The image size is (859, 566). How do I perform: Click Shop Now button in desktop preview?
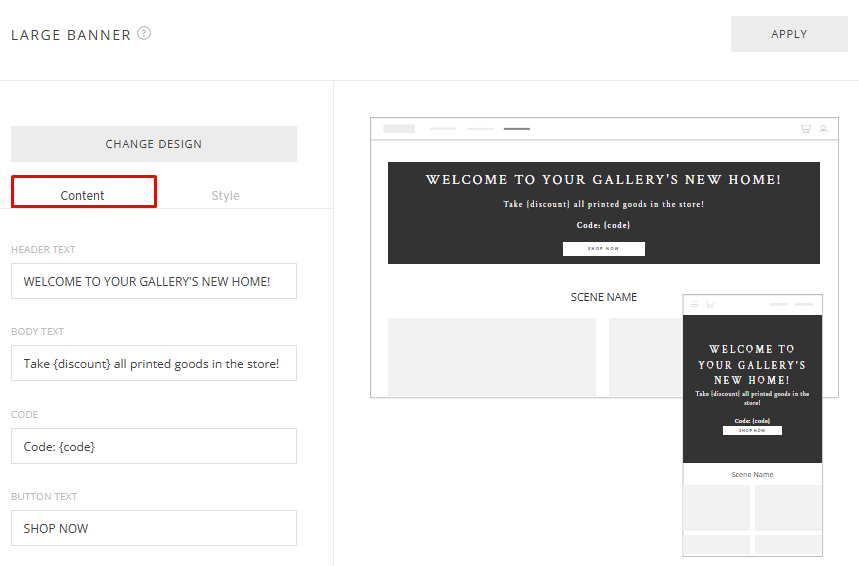click(603, 249)
